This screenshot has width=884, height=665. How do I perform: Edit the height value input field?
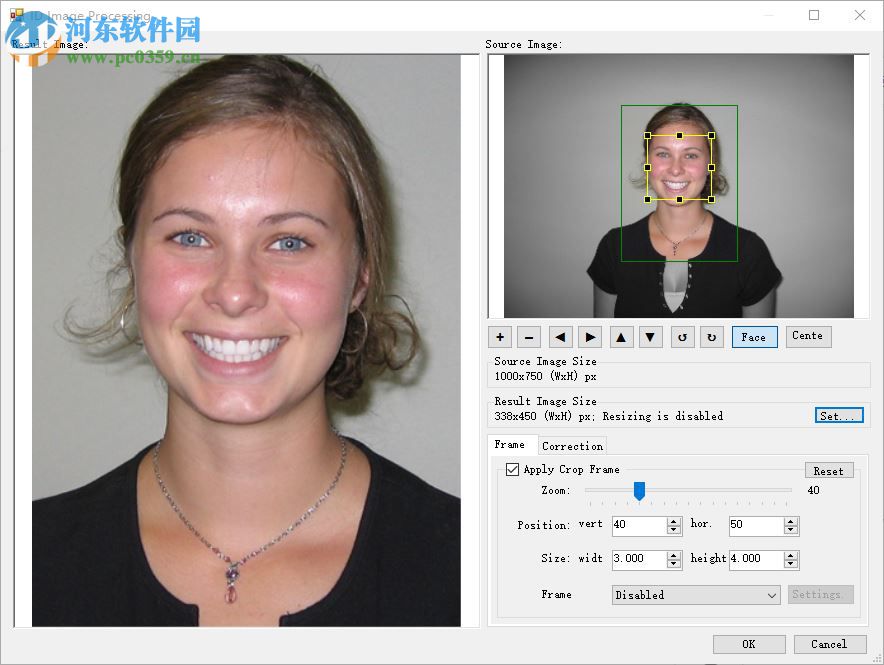(x=755, y=560)
